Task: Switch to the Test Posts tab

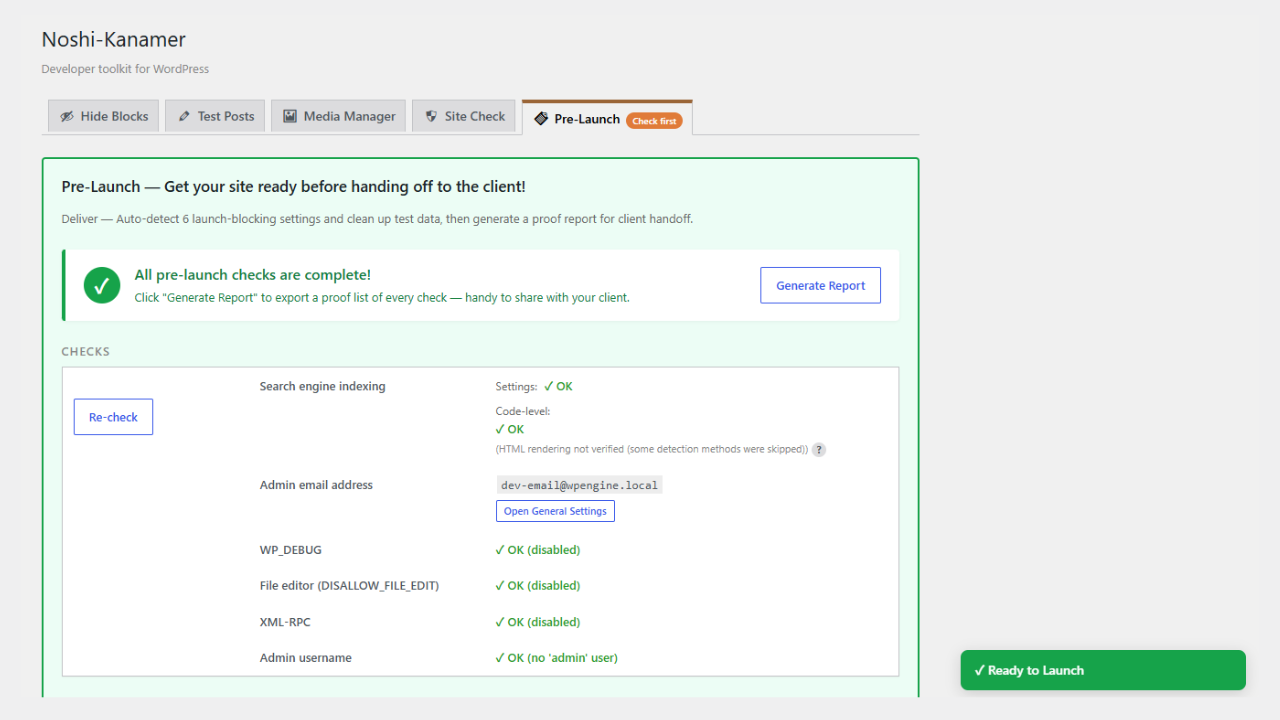Action: 216,116
